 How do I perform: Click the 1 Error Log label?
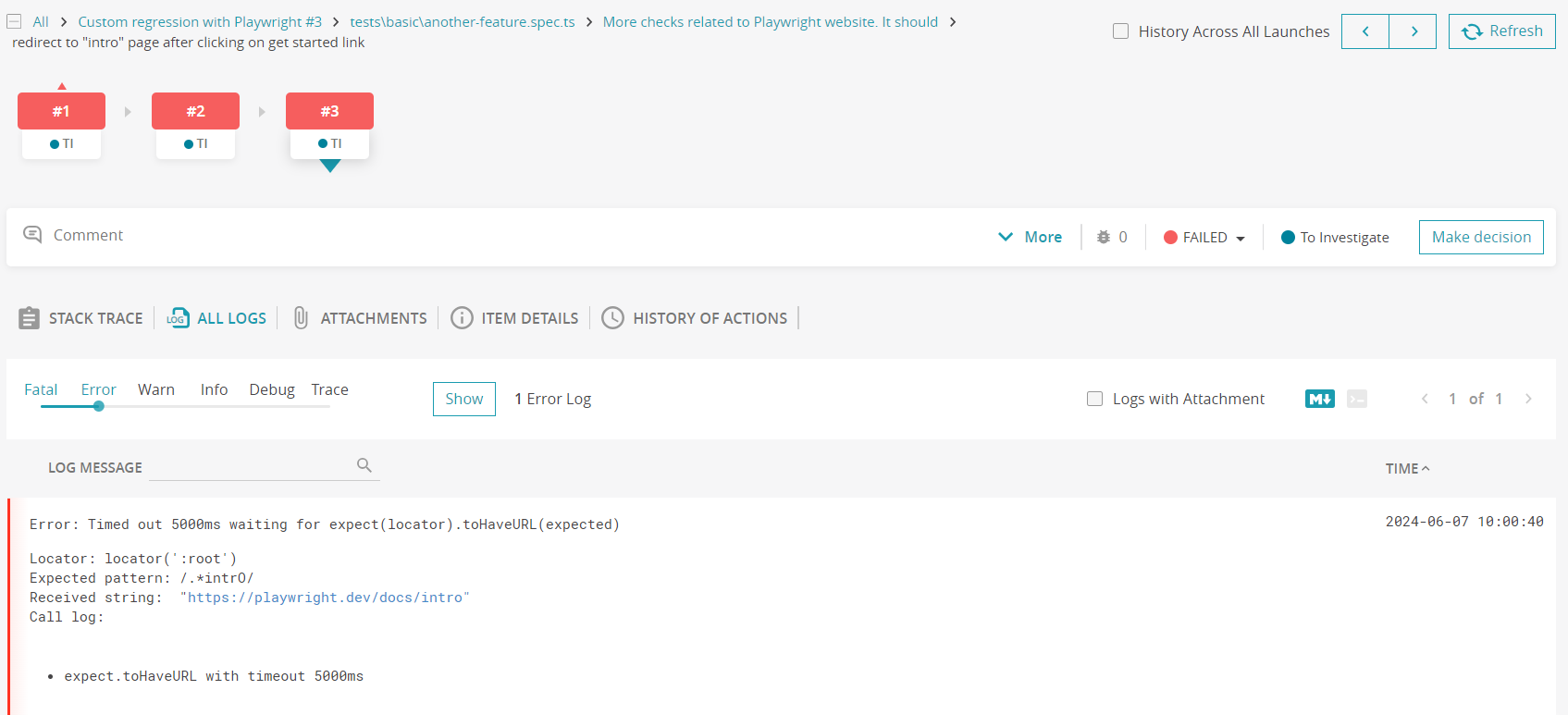pos(552,399)
